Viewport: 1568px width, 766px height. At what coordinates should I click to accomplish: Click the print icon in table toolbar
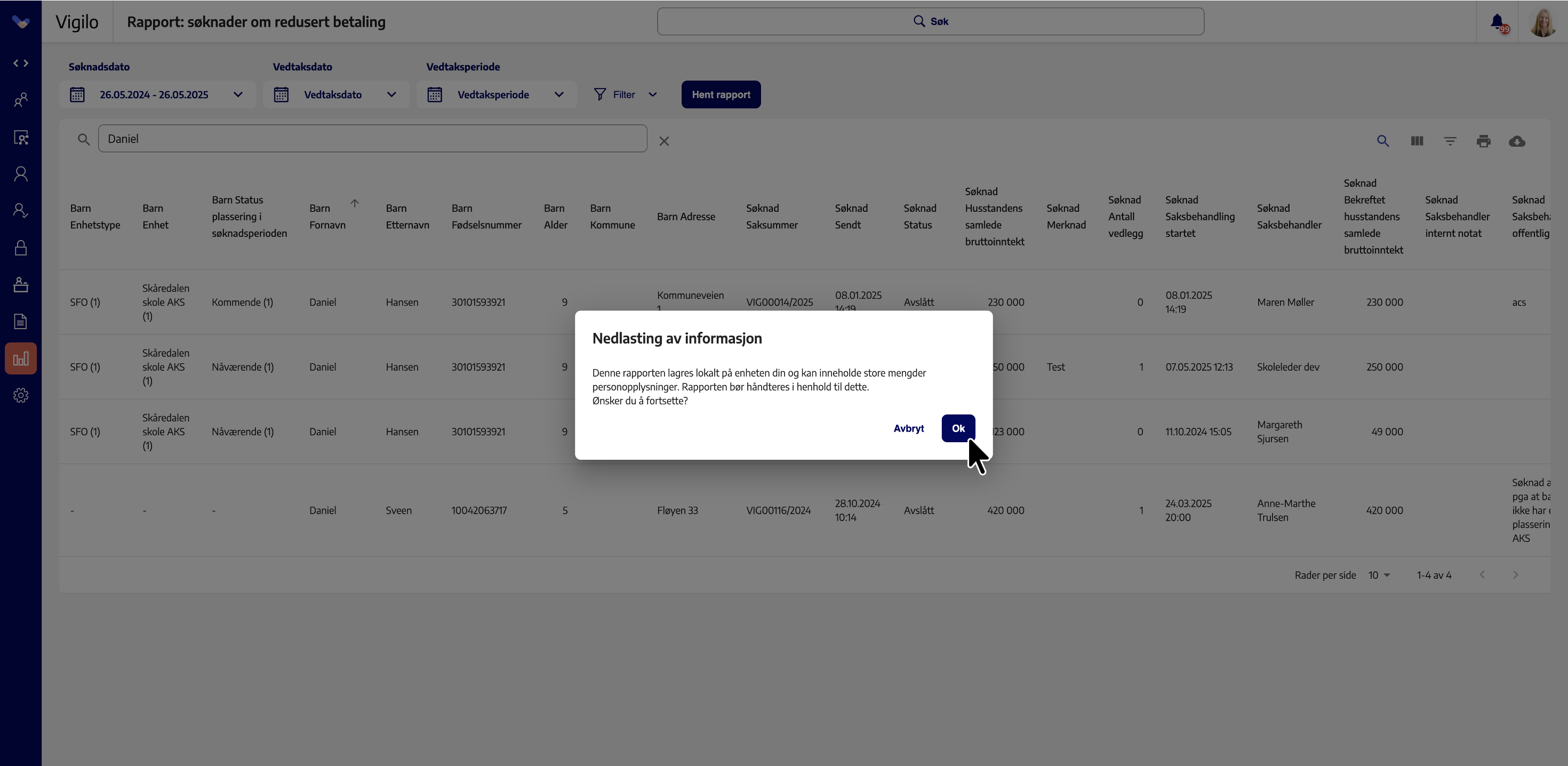point(1483,141)
